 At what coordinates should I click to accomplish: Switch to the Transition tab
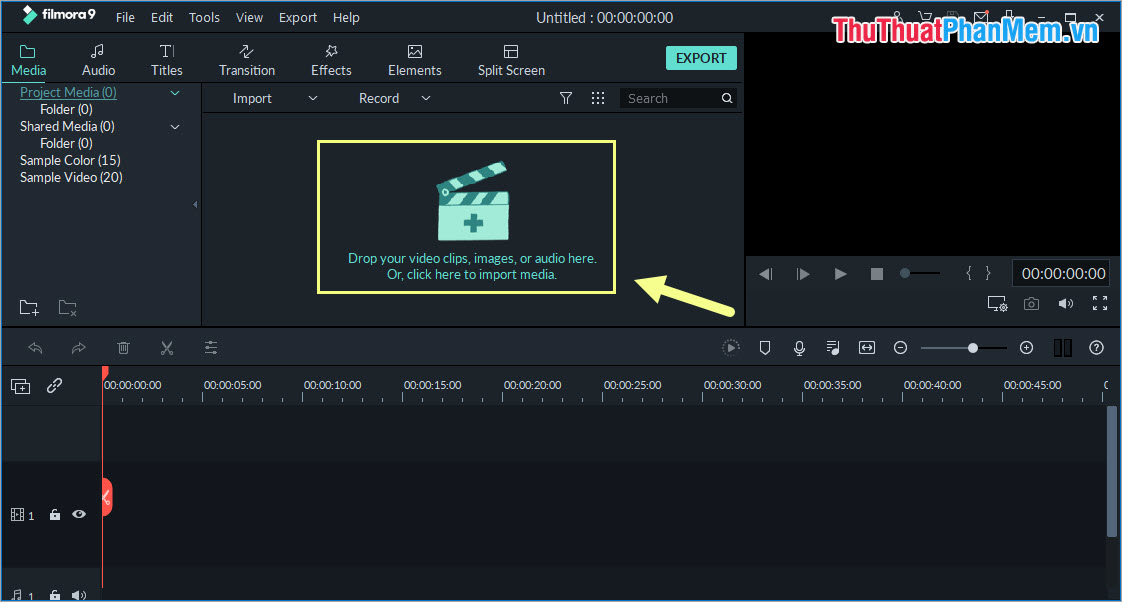coord(246,58)
